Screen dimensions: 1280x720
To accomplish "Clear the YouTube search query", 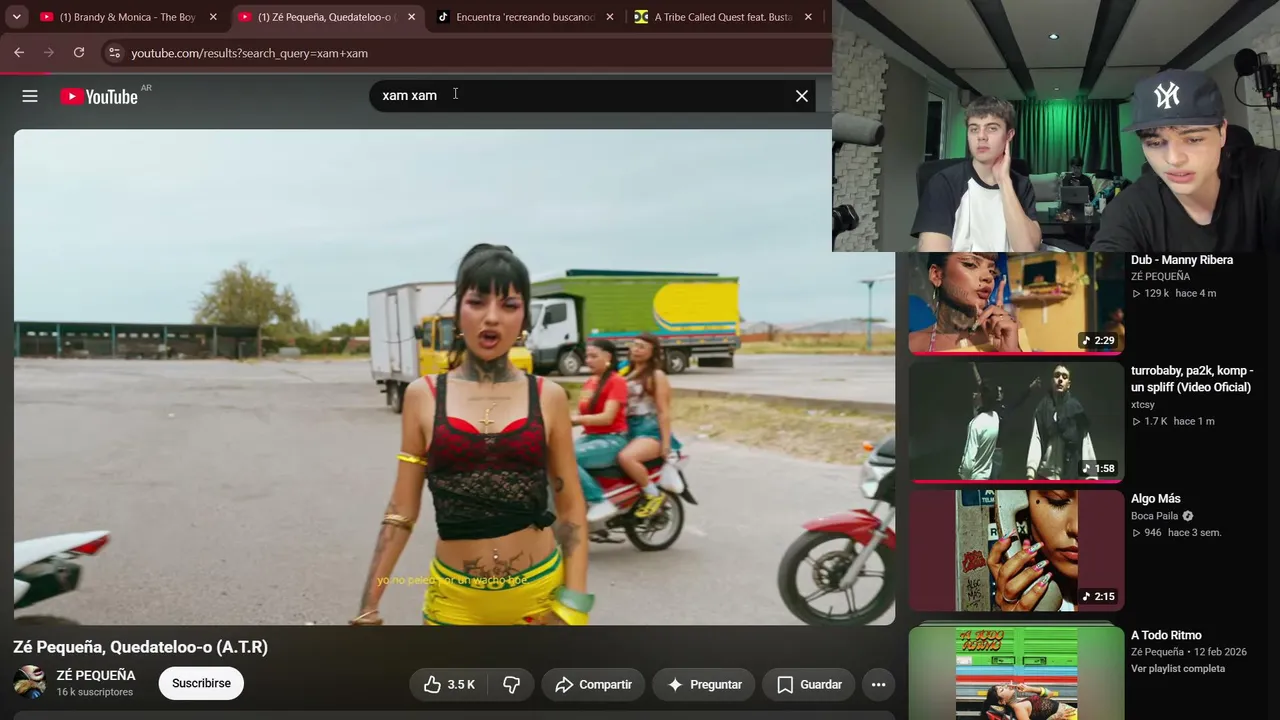I will point(802,96).
